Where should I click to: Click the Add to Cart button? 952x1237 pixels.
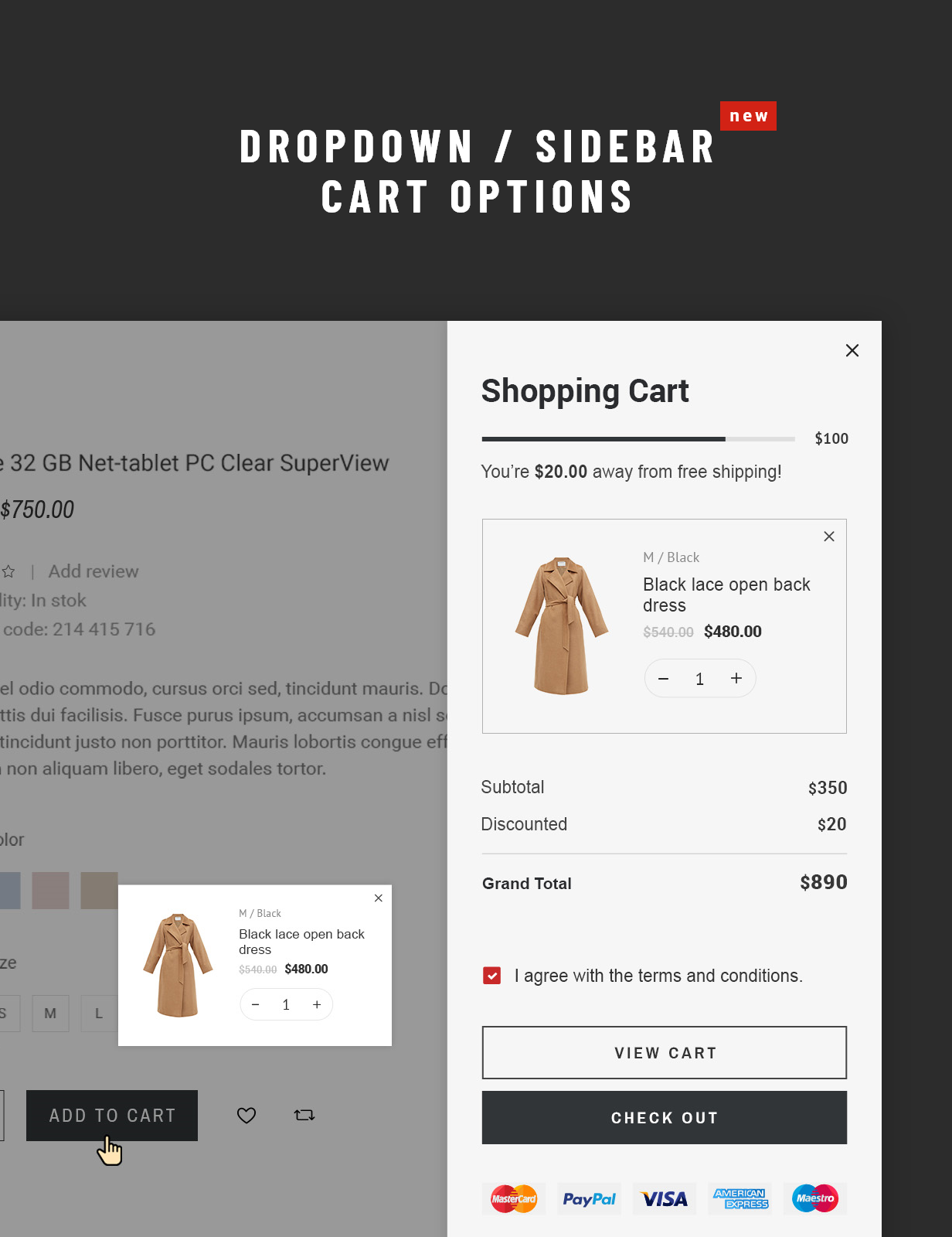click(112, 1115)
